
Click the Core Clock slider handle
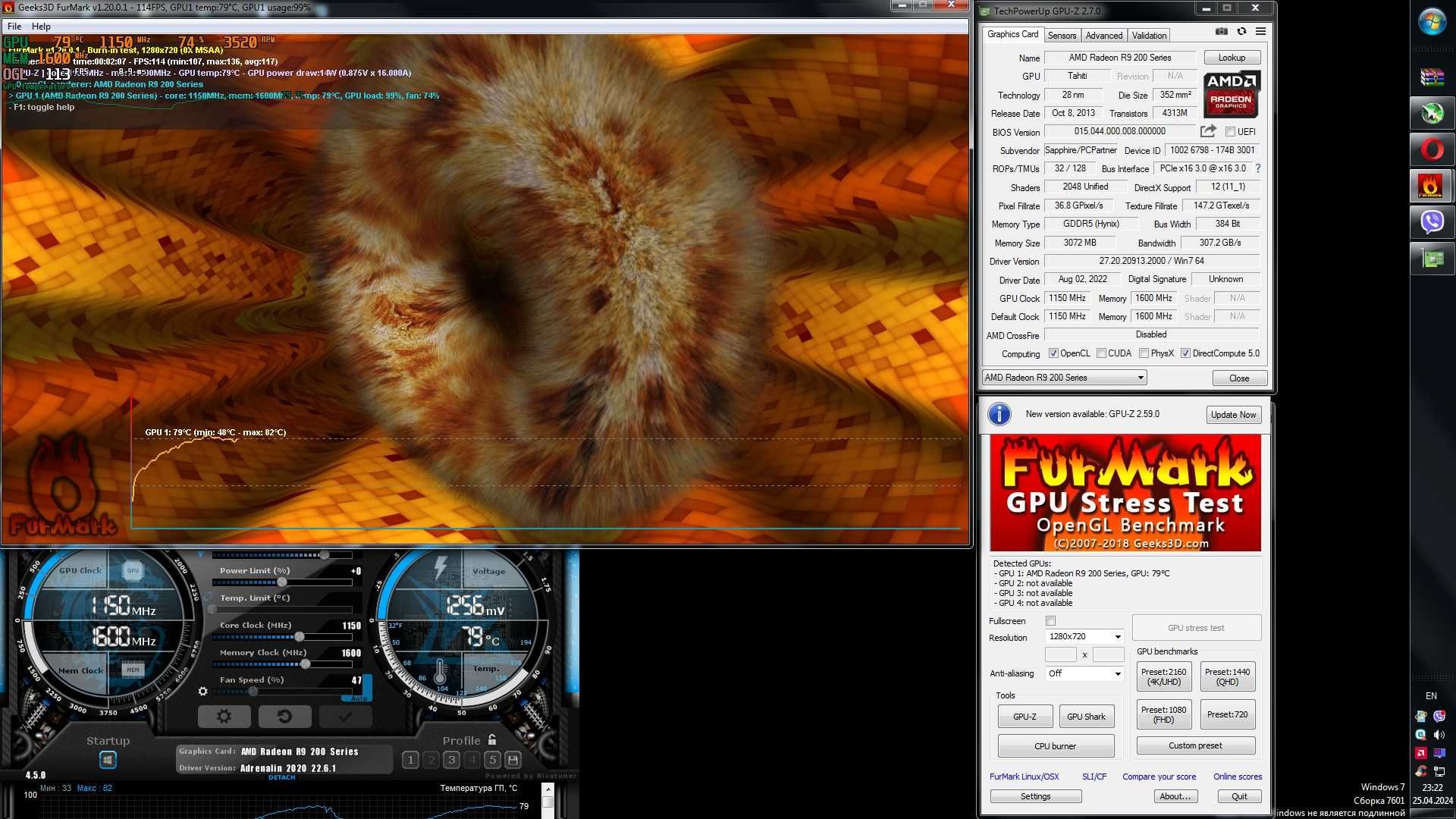coord(300,637)
